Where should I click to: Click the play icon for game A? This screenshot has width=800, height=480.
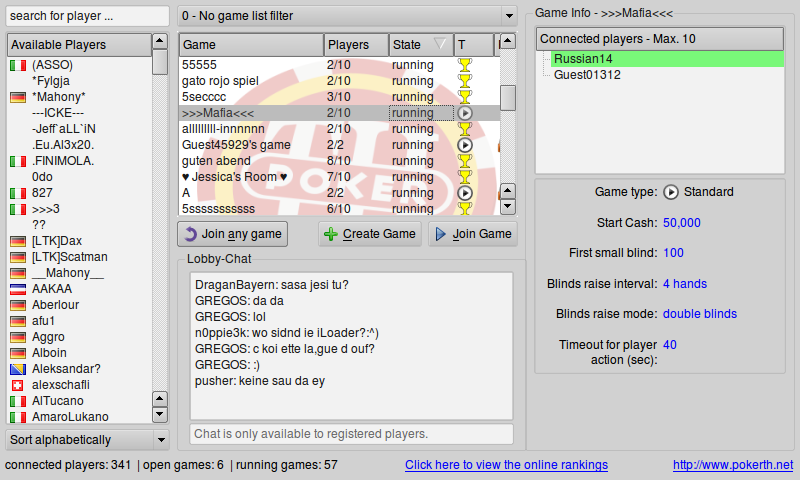pos(464,192)
